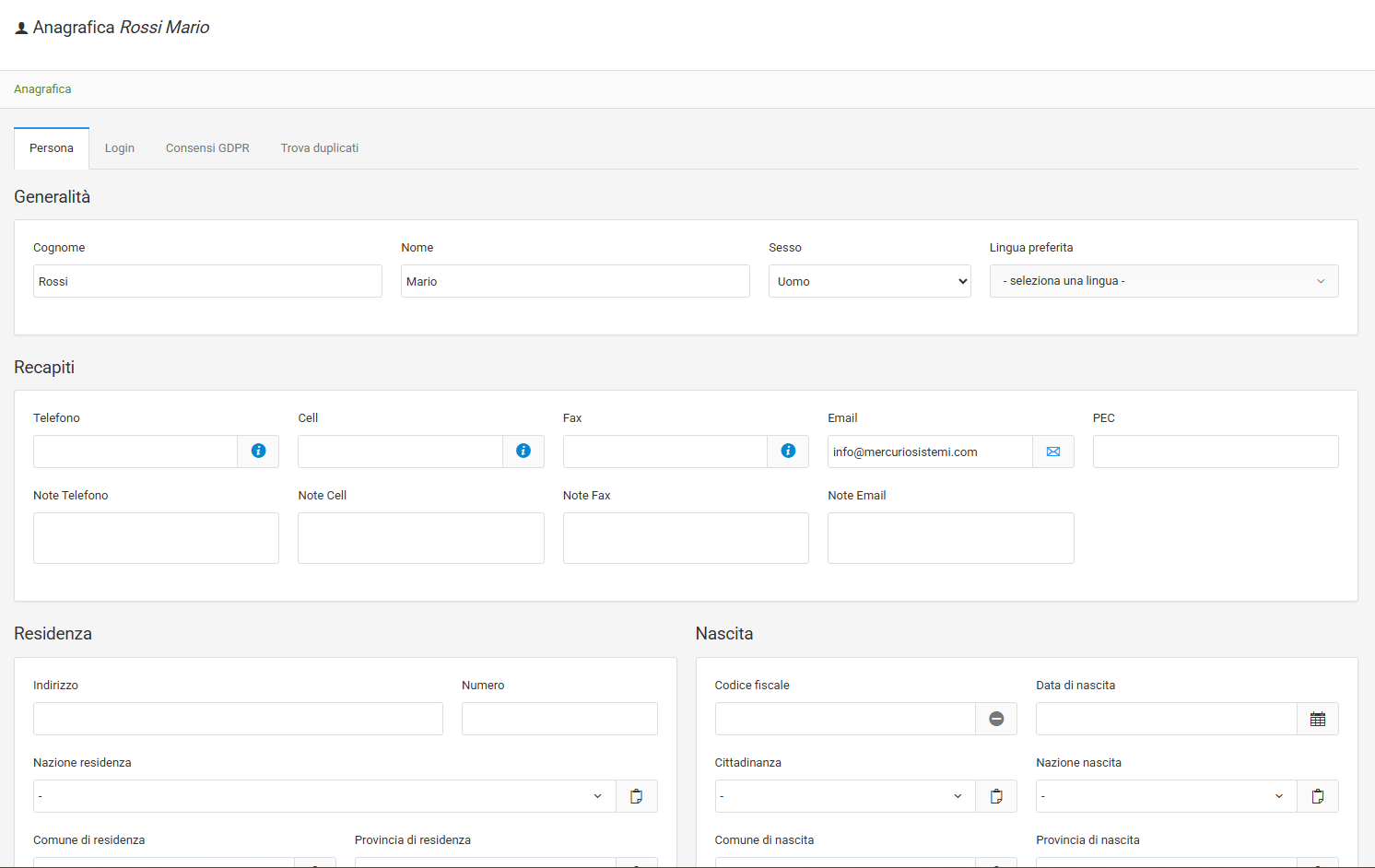Image resolution: width=1375 pixels, height=868 pixels.
Task: Switch to the Login tab
Action: [120, 148]
